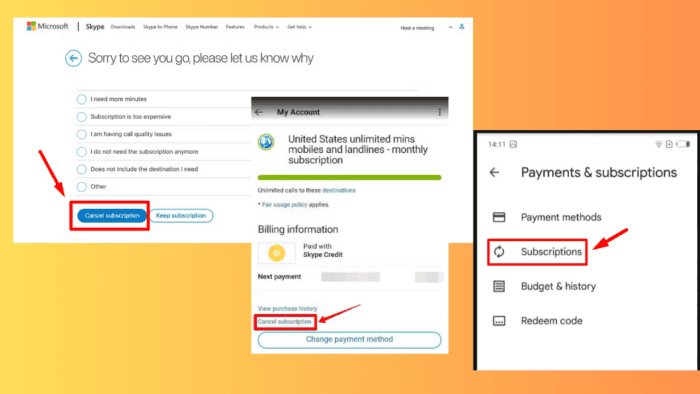This screenshot has width=700, height=394.
Task: Click the 'Next payment' label
Action: tap(279, 277)
